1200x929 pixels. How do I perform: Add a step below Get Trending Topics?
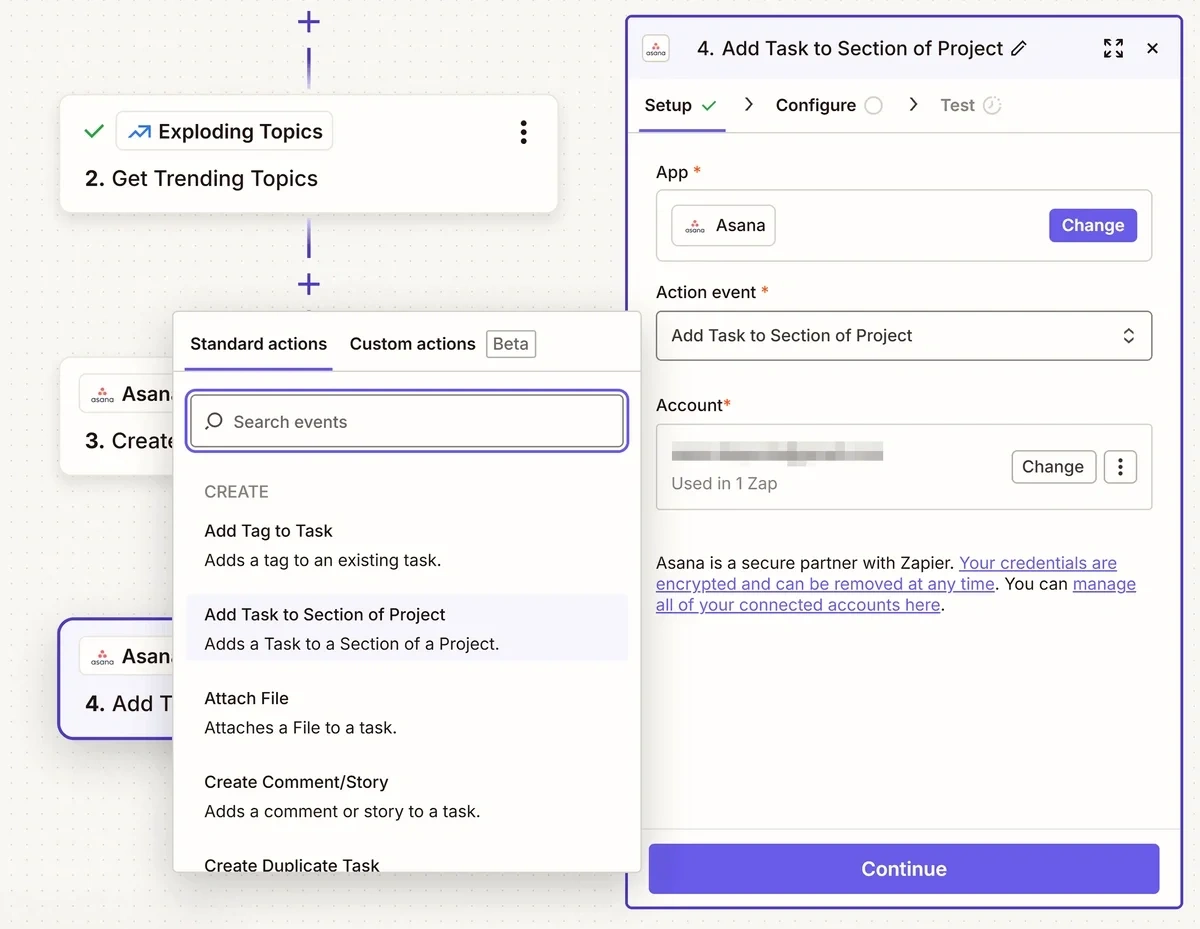click(x=309, y=285)
